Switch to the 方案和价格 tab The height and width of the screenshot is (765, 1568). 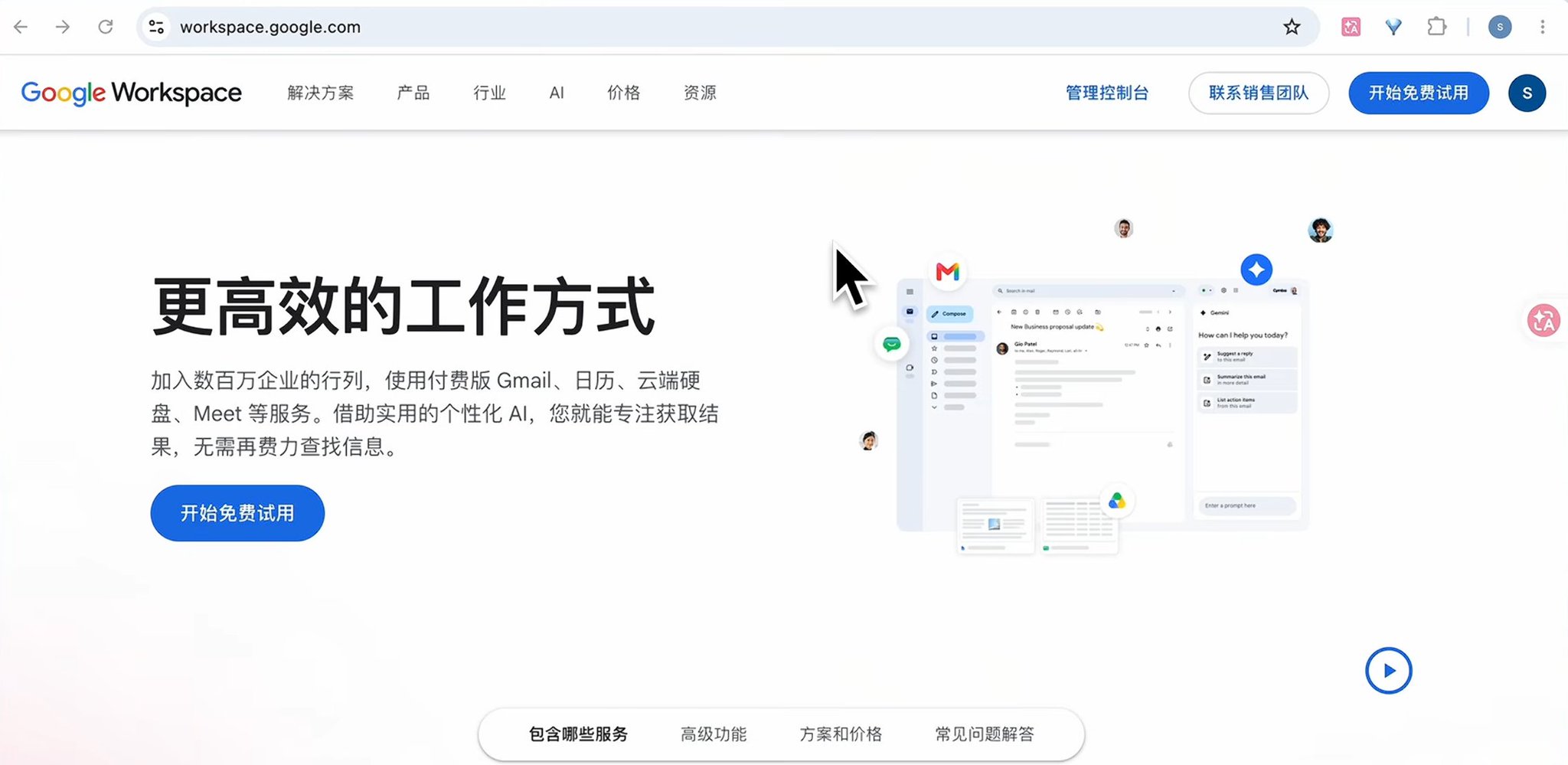[x=841, y=734]
